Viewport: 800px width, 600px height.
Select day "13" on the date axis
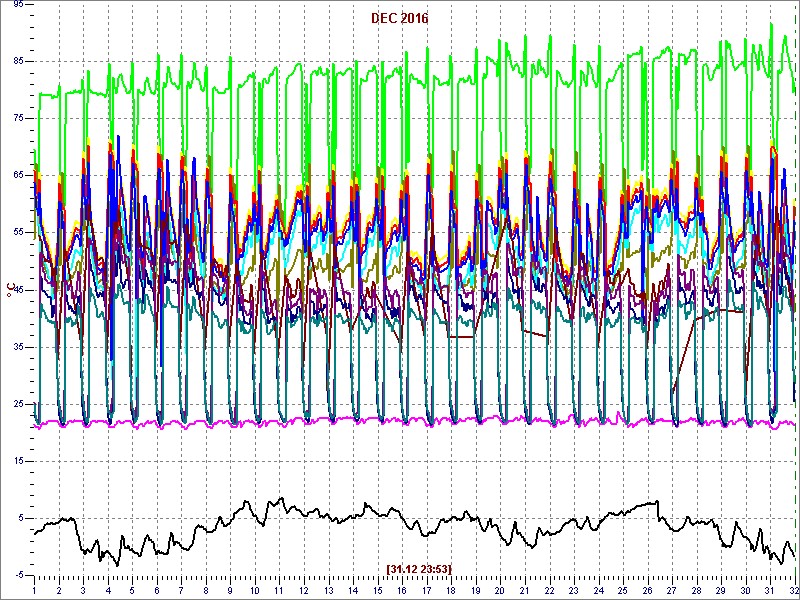coord(328,590)
